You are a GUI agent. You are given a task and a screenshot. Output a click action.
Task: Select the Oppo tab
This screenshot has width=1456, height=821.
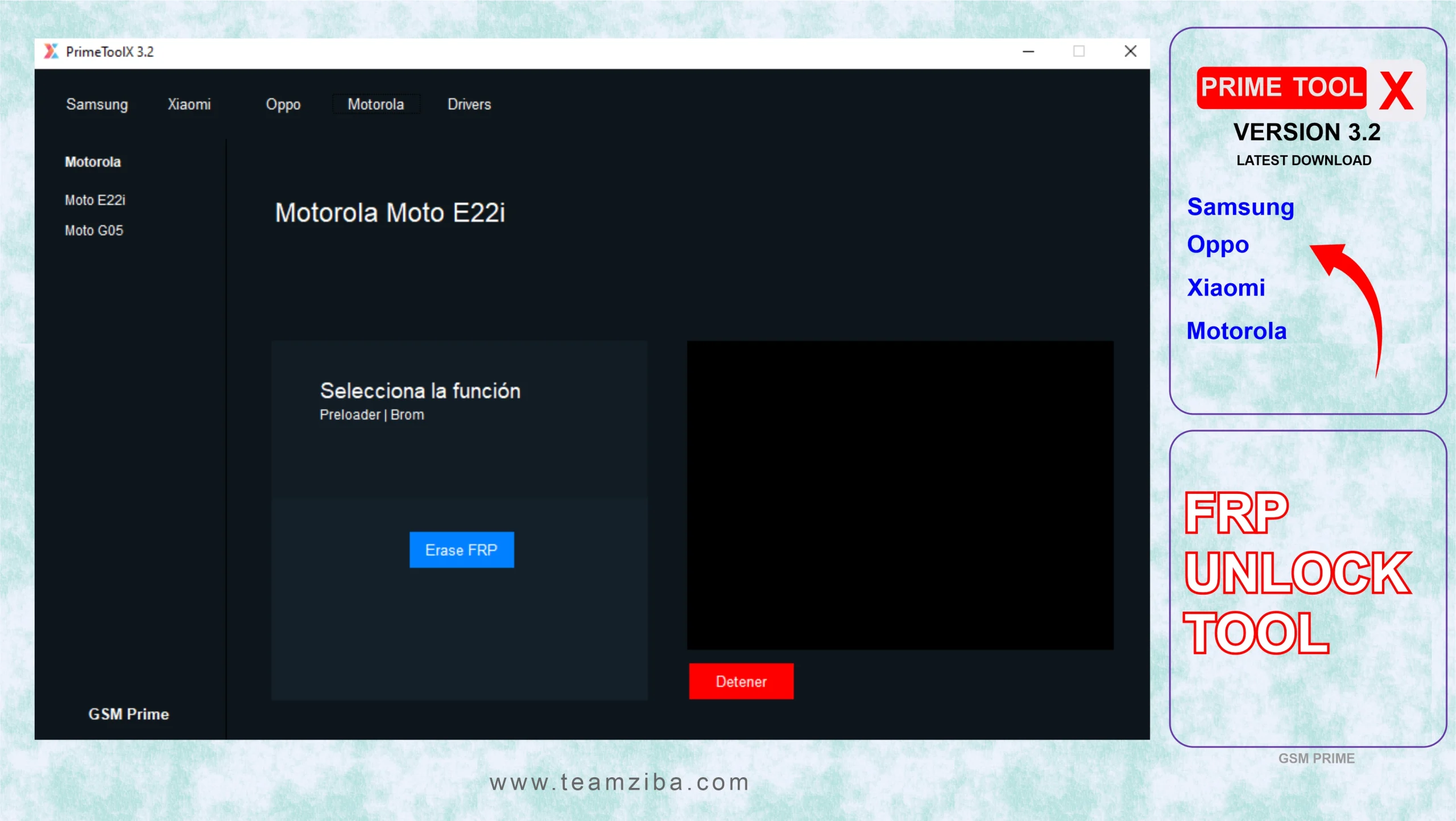283,105
